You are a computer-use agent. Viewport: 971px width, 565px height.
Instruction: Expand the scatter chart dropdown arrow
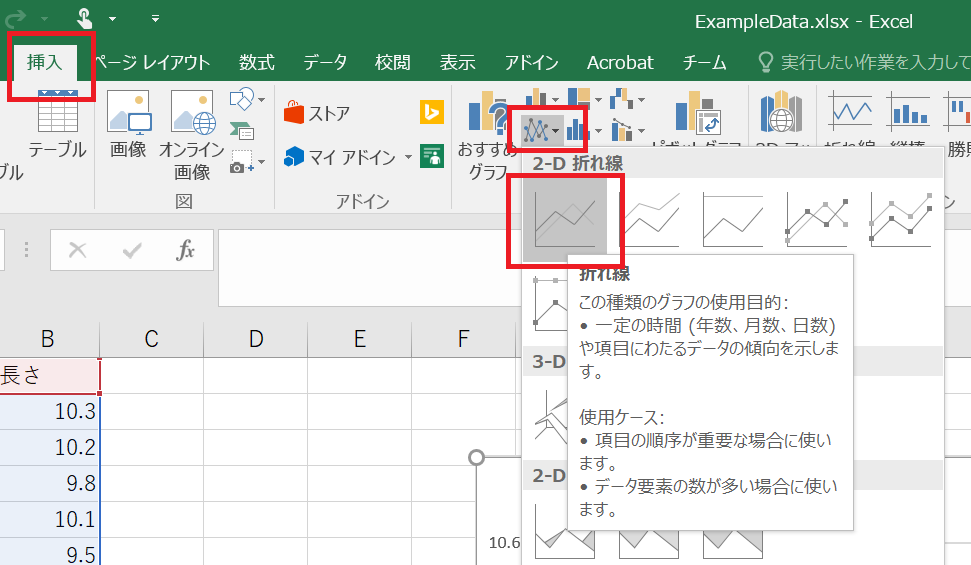coord(642,131)
